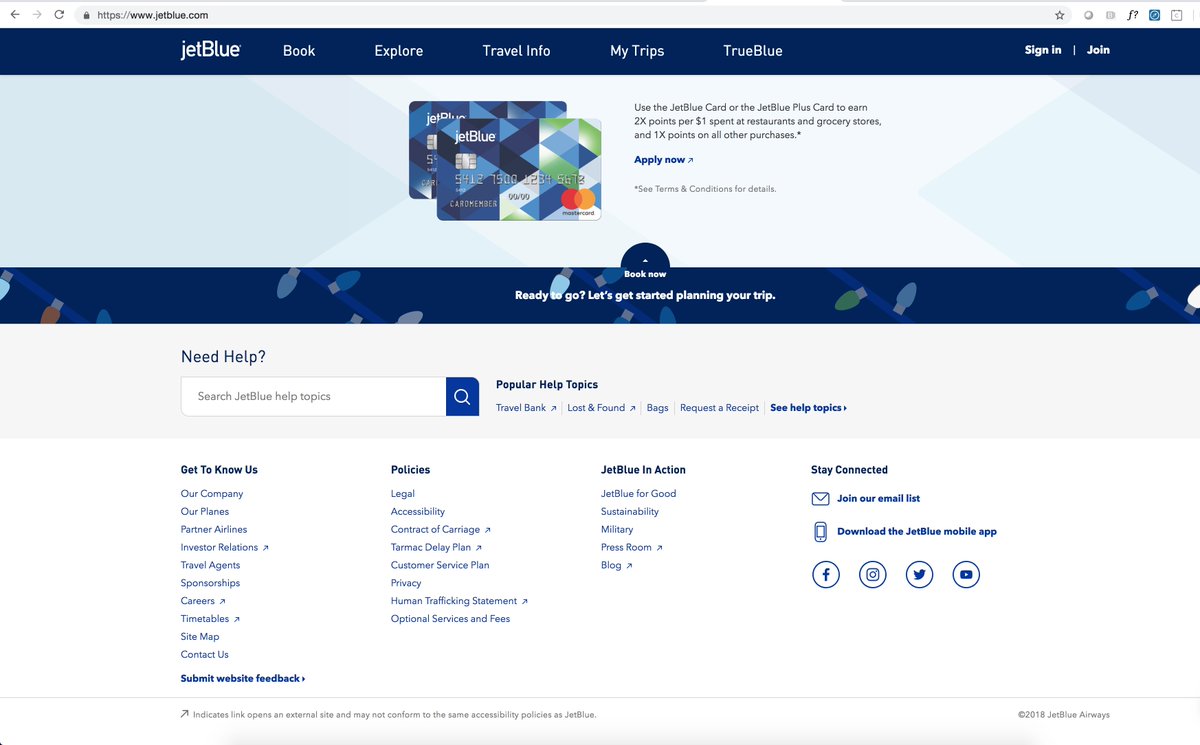Open JetBlue Instagram icon
This screenshot has height=745, width=1200.
point(873,575)
